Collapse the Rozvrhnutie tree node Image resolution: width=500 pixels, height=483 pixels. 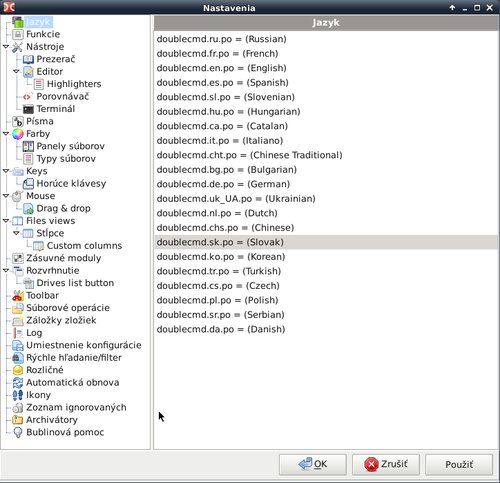pyautogui.click(x=6, y=270)
